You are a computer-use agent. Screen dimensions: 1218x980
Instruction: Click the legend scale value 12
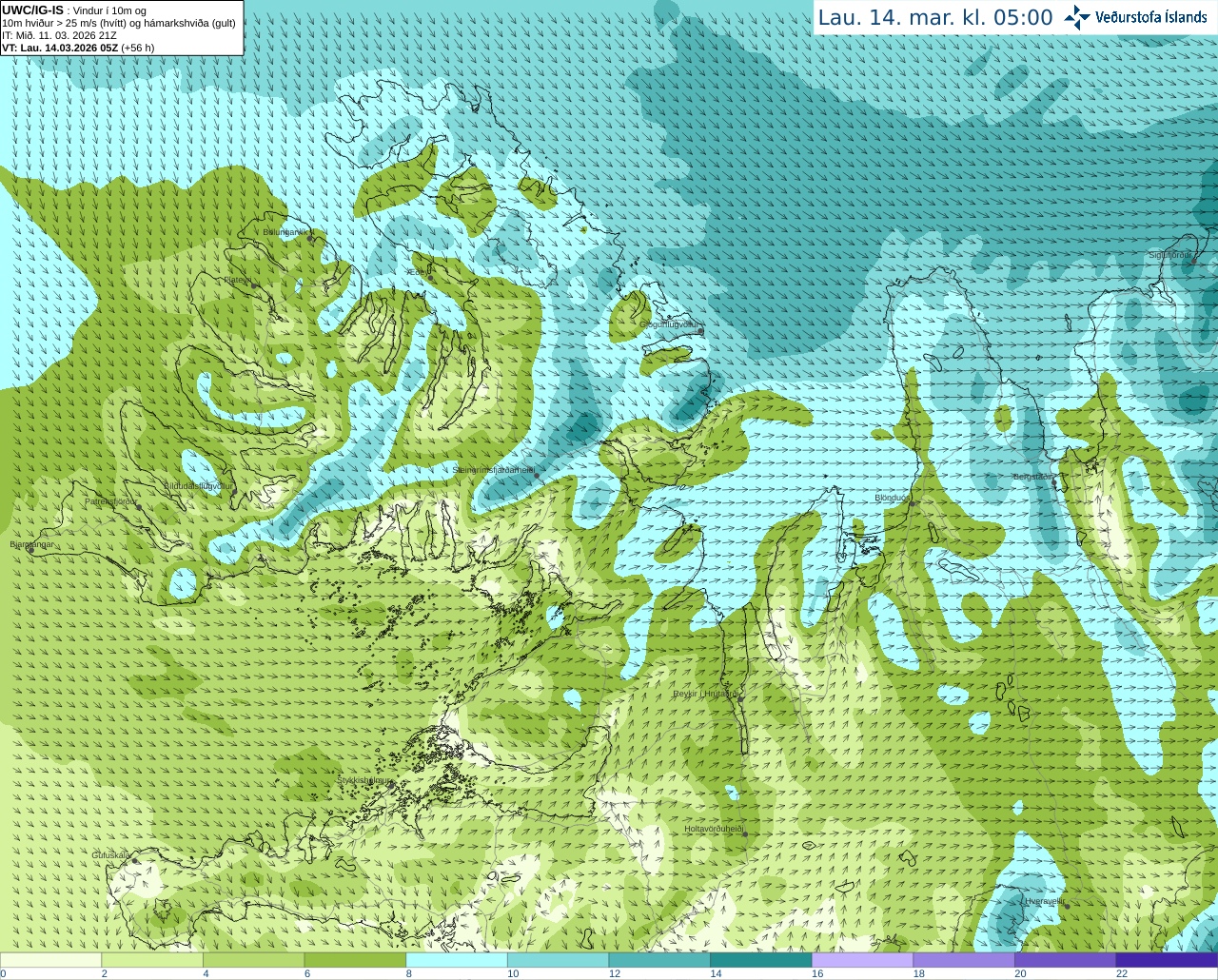(x=615, y=973)
